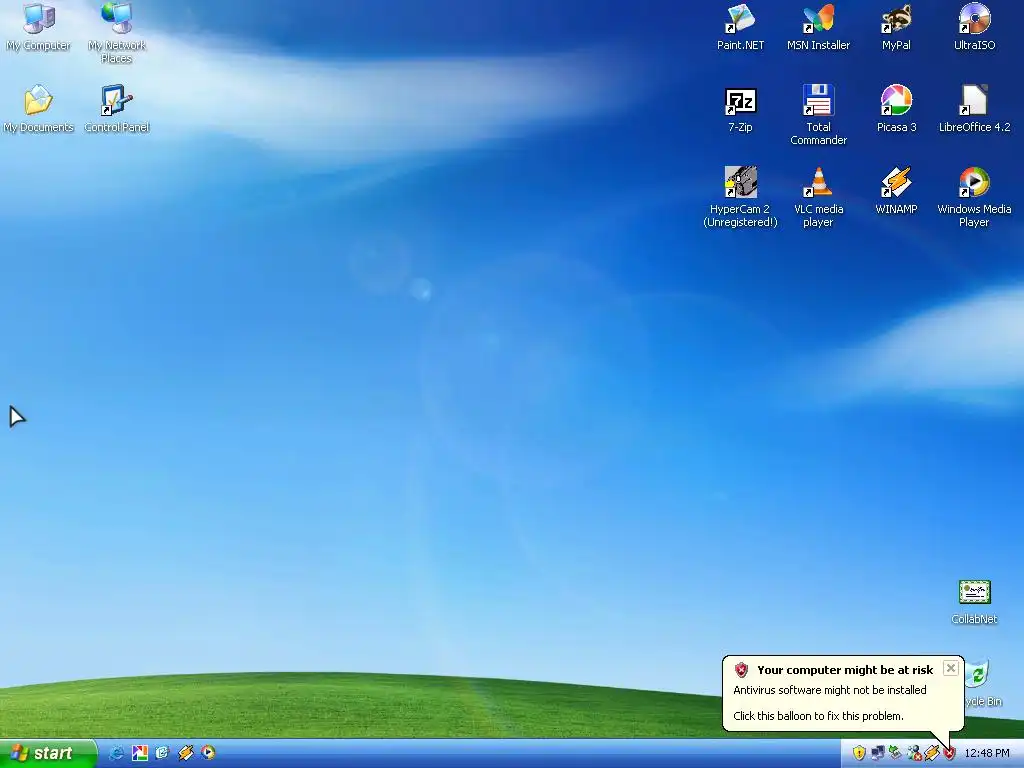Select the MyPal browser shortcut

pyautogui.click(x=896, y=27)
